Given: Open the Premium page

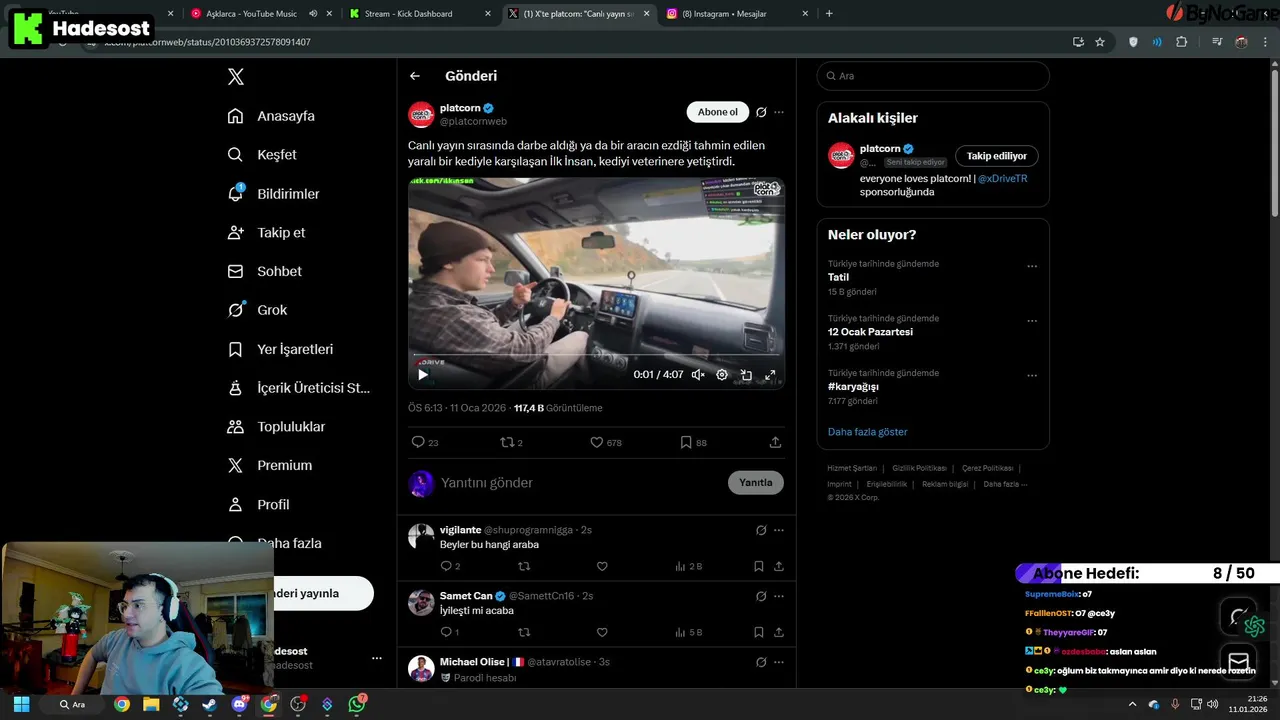Looking at the screenshot, I should tap(270, 466).
